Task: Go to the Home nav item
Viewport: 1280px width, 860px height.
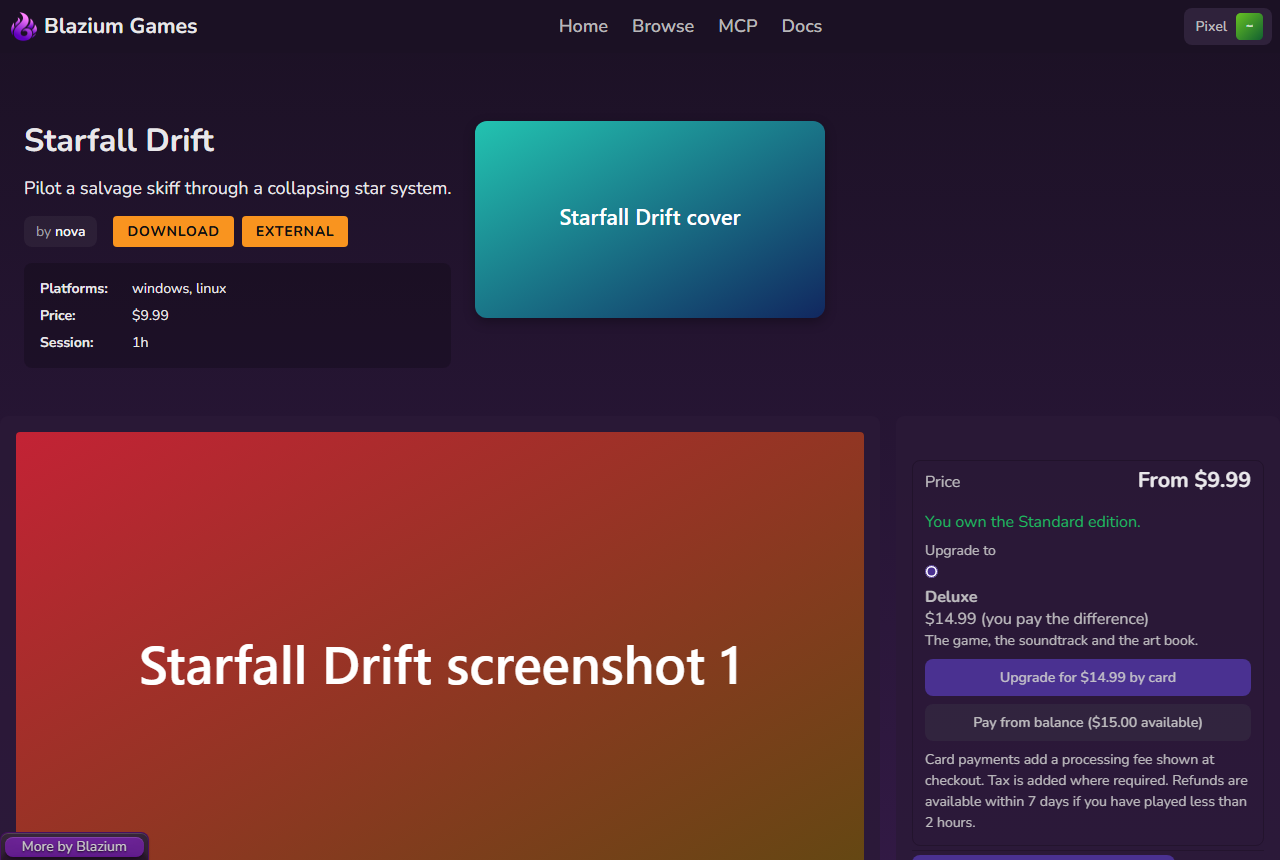Action: tap(583, 26)
